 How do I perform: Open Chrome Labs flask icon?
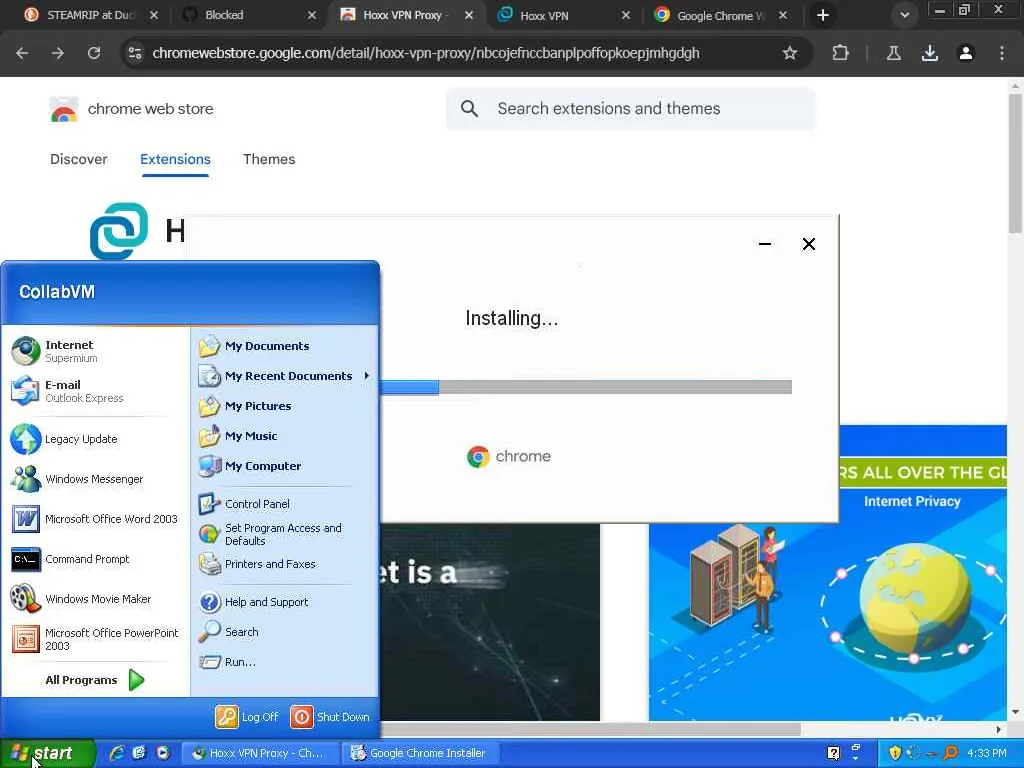[893, 53]
